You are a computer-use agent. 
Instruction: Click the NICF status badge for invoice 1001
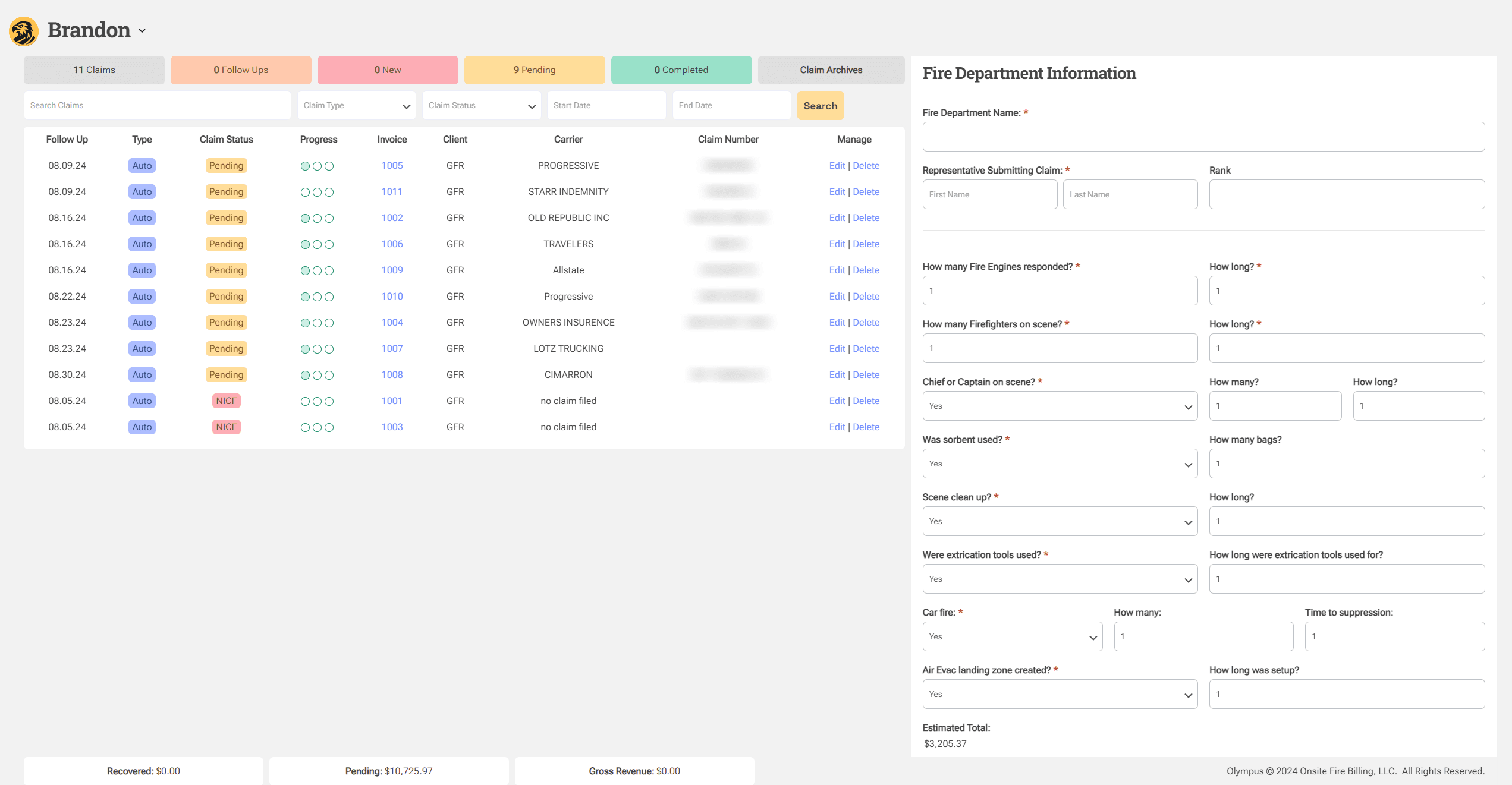click(x=226, y=401)
